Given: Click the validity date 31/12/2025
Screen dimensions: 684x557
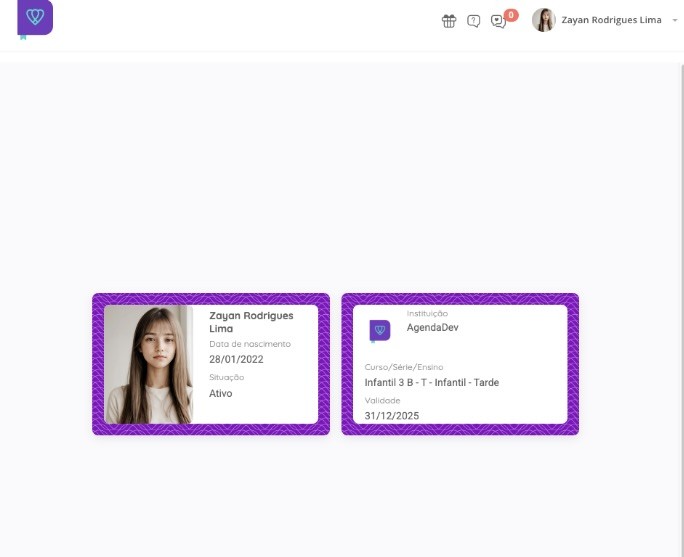Looking at the screenshot, I should pos(392,416).
